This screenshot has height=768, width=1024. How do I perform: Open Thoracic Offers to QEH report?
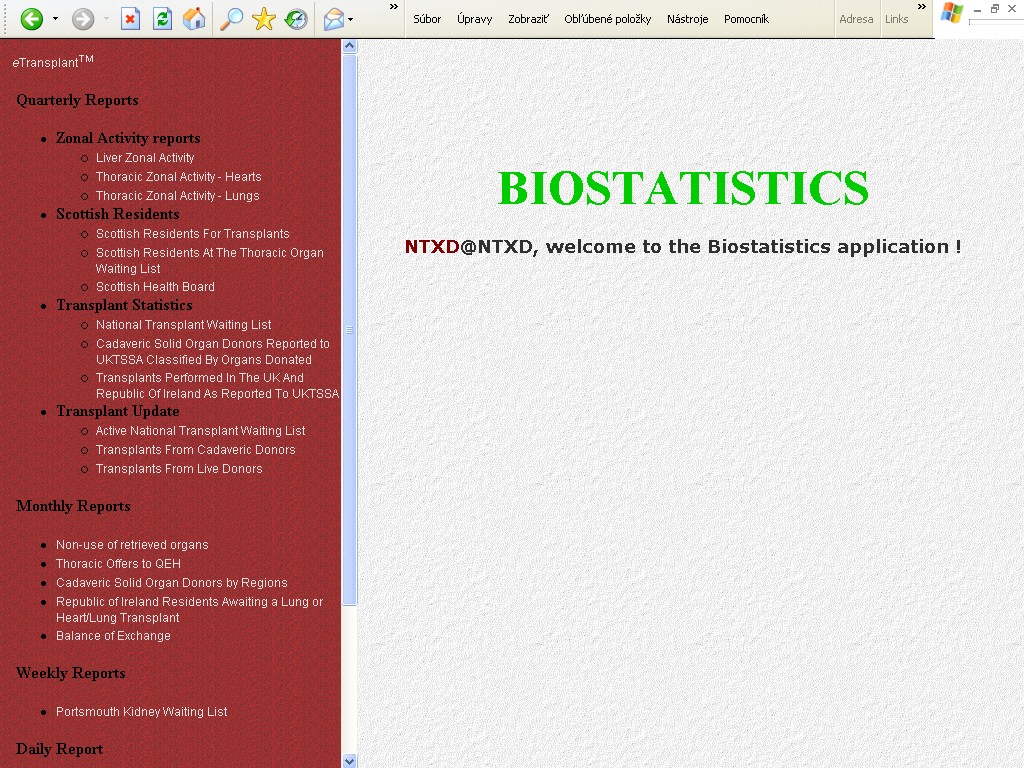[118, 563]
